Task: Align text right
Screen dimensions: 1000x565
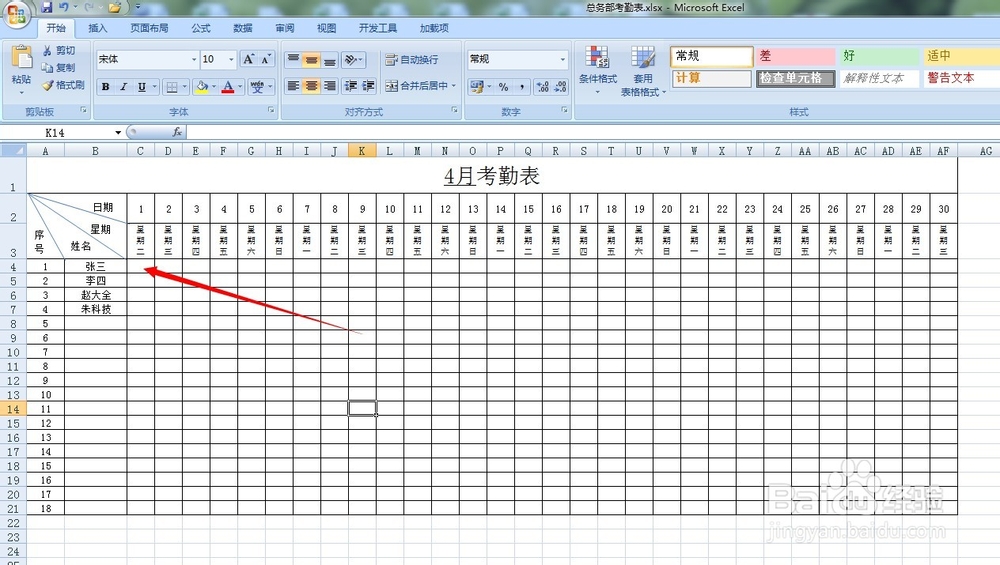Action: (x=330, y=85)
